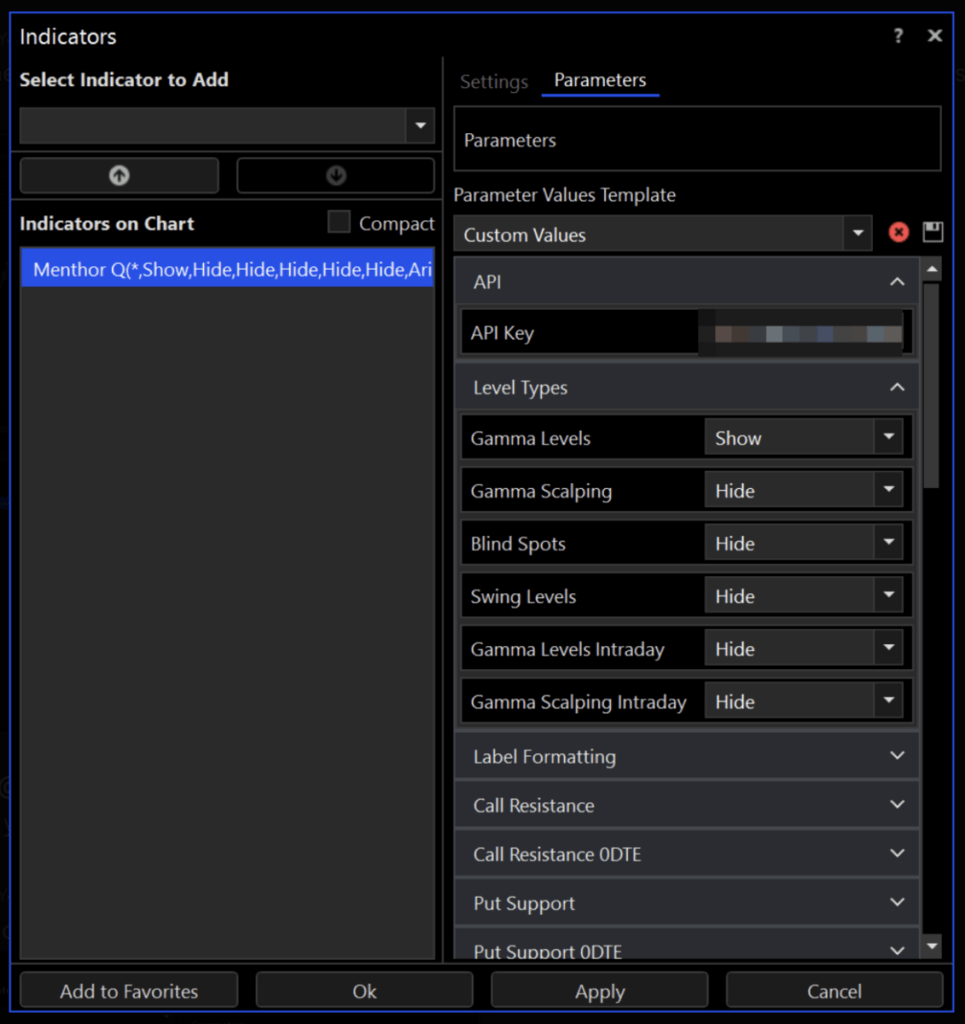Open the Select Indicator to Add dropdown arrow
Viewport: 965px width, 1024px height.
[420, 125]
